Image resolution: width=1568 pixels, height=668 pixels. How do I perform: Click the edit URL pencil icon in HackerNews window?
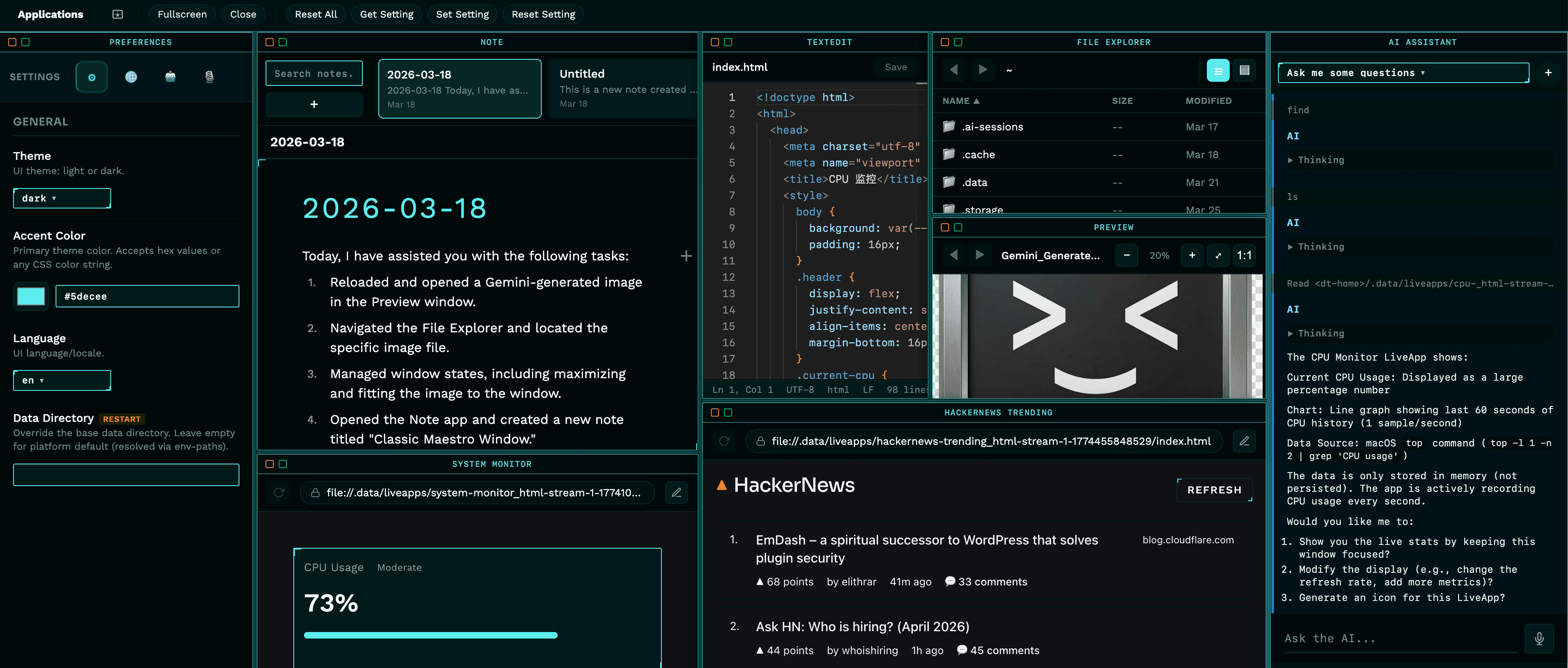[1244, 441]
